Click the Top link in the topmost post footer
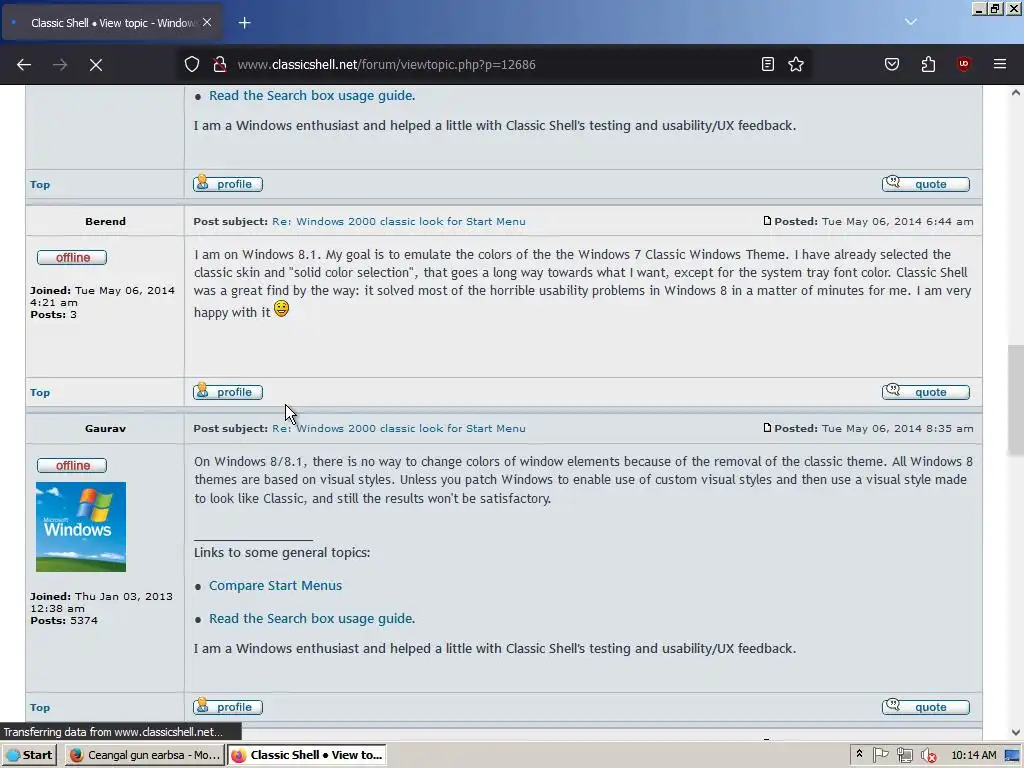This screenshot has width=1024, height=768. [40, 185]
